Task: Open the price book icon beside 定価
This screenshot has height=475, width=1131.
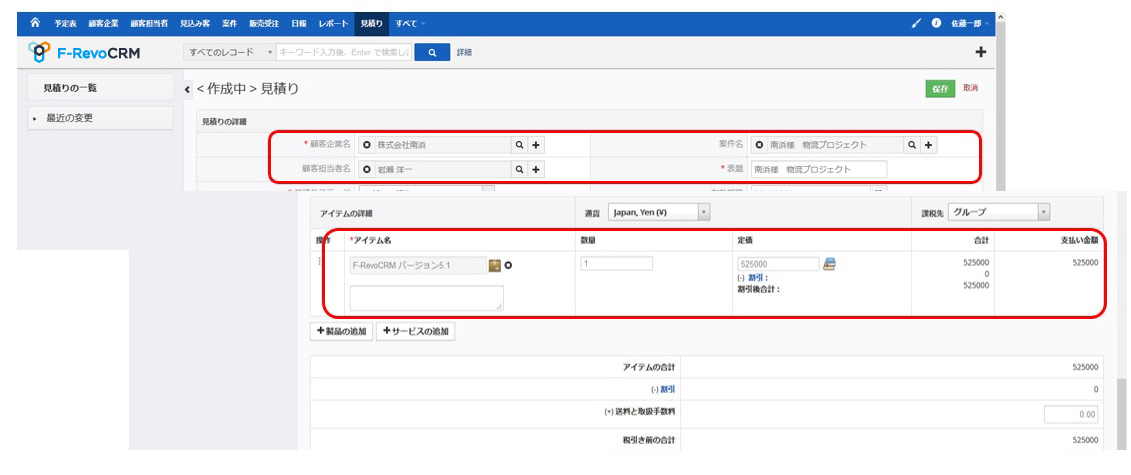Action: [829, 264]
